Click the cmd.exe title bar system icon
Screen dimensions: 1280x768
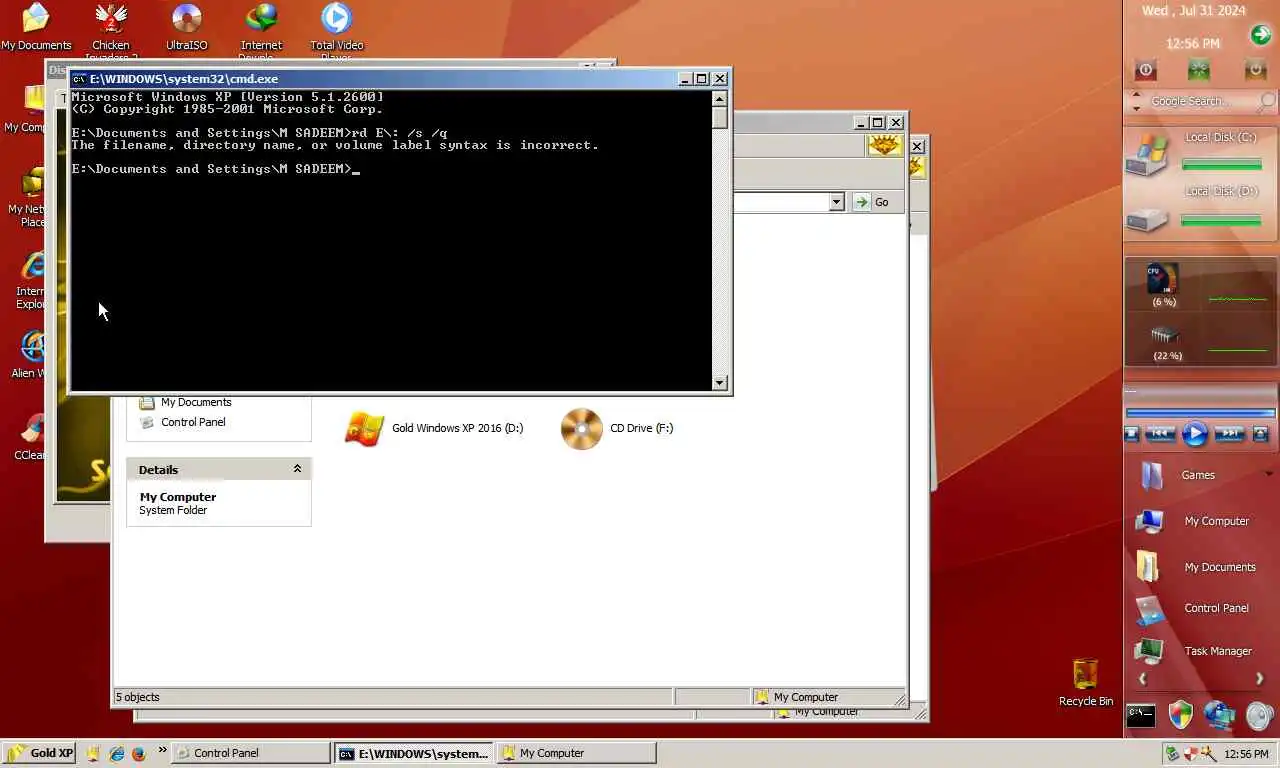(79, 79)
